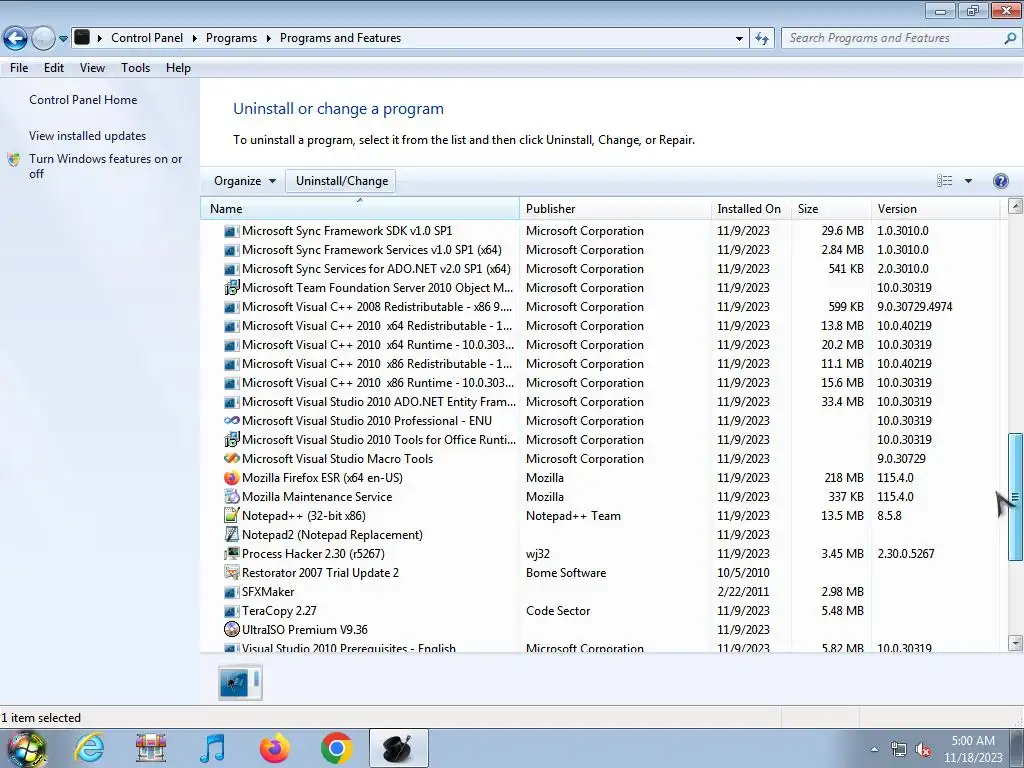1024x768 pixels.
Task: Open the view options dropdown arrow
Action: tap(968, 181)
